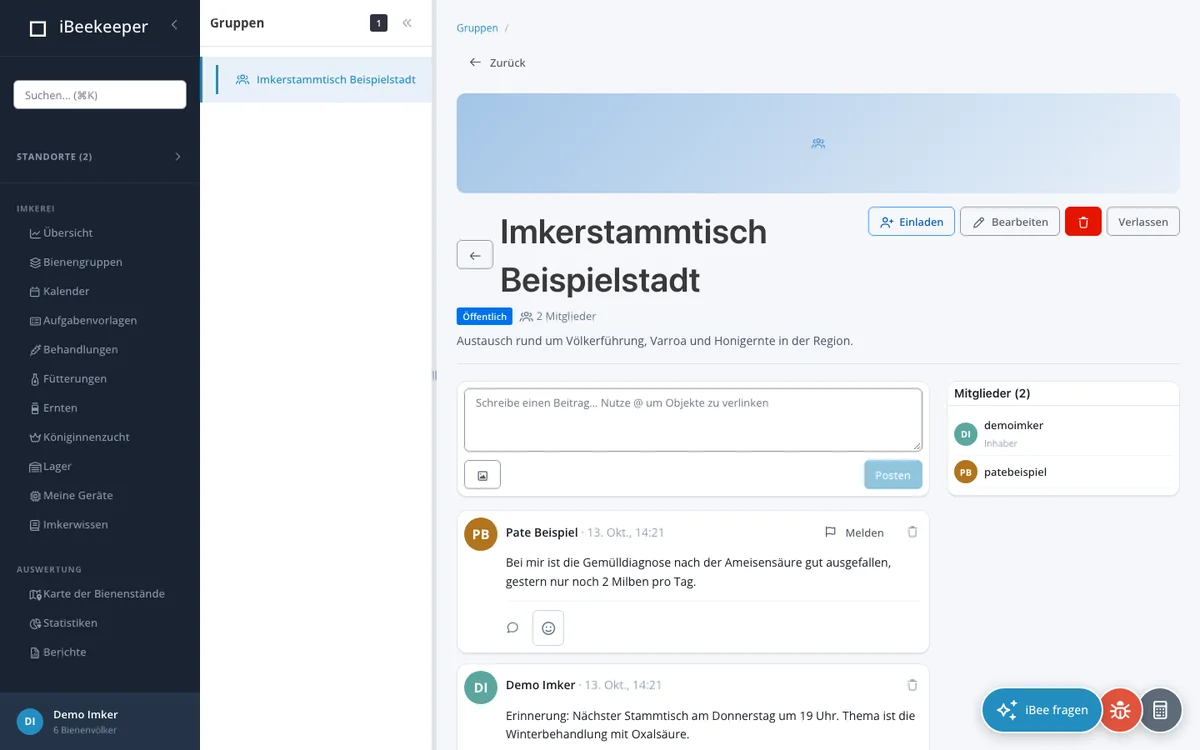The height and width of the screenshot is (750, 1200).
Task: Click the Zurück back link
Action: [x=497, y=63]
